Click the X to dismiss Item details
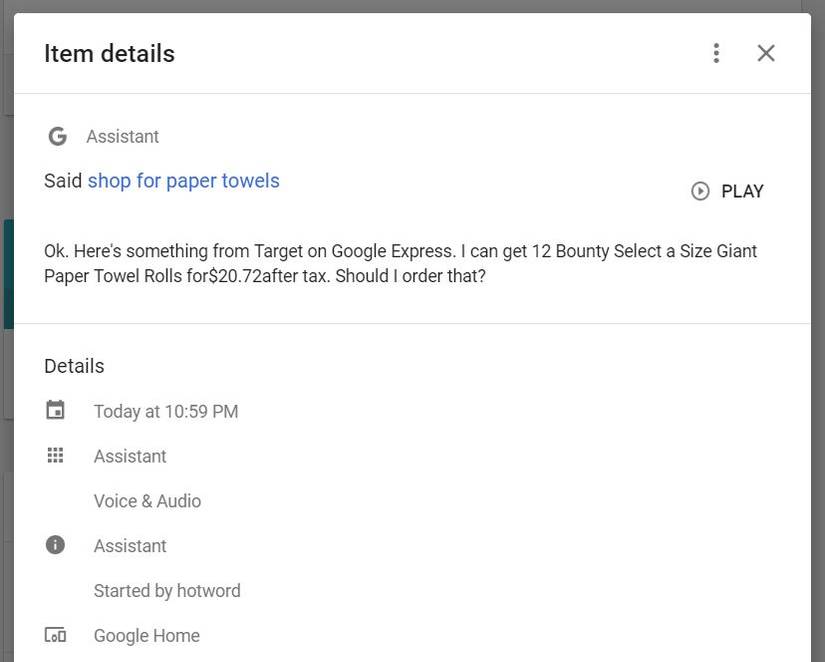 point(766,53)
